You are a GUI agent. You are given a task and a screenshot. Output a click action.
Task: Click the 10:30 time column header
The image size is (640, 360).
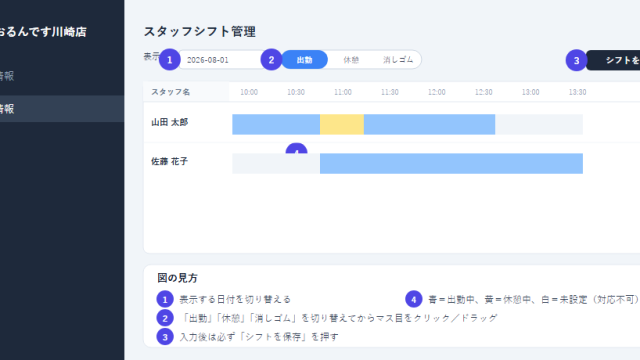pyautogui.click(x=296, y=92)
